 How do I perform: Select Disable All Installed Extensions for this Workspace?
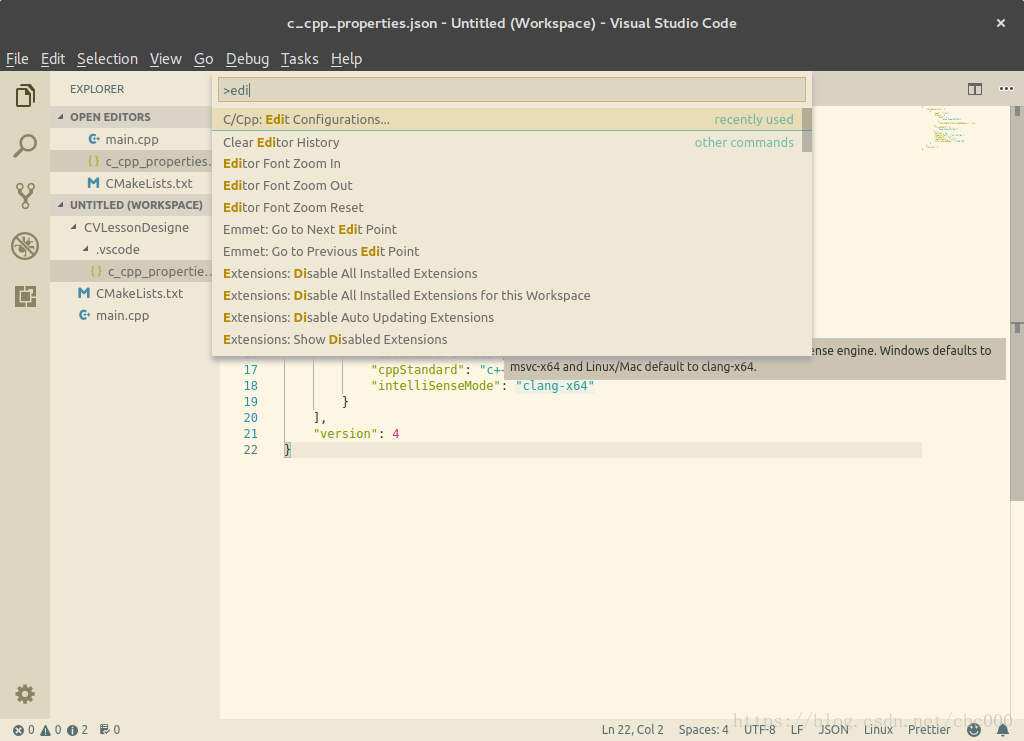pyautogui.click(x=507, y=296)
